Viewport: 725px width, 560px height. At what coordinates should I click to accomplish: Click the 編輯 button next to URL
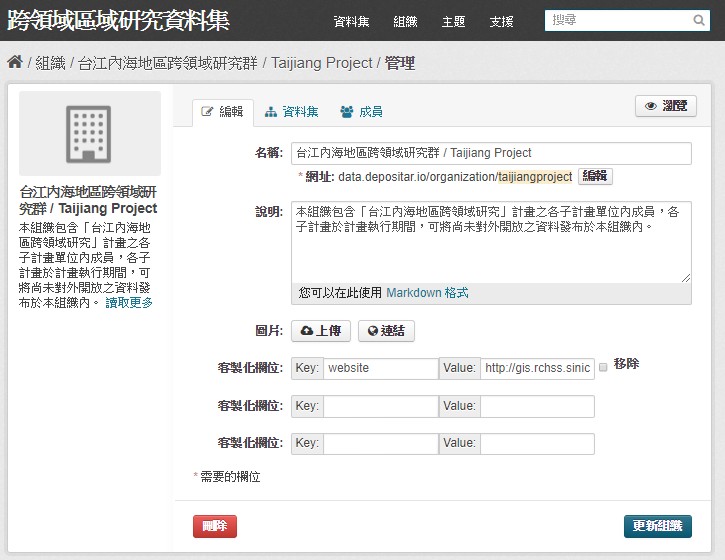[595, 176]
